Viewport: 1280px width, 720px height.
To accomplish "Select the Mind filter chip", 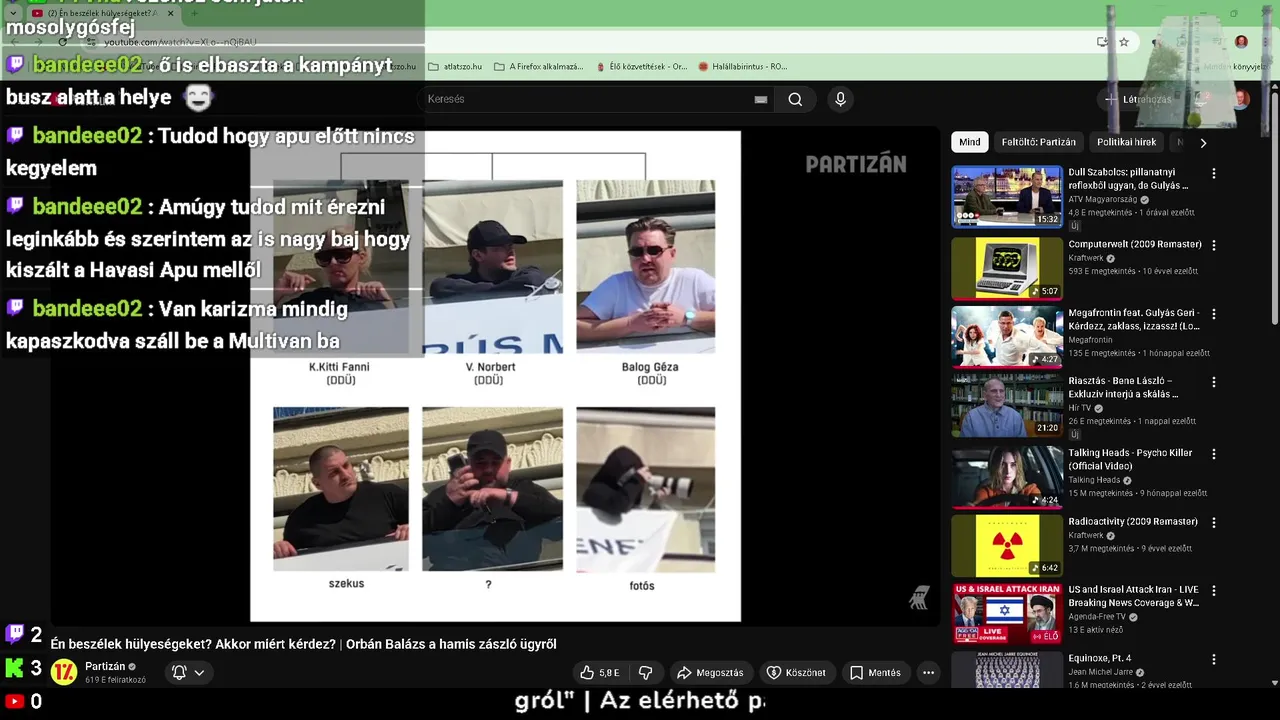I will pos(970,142).
